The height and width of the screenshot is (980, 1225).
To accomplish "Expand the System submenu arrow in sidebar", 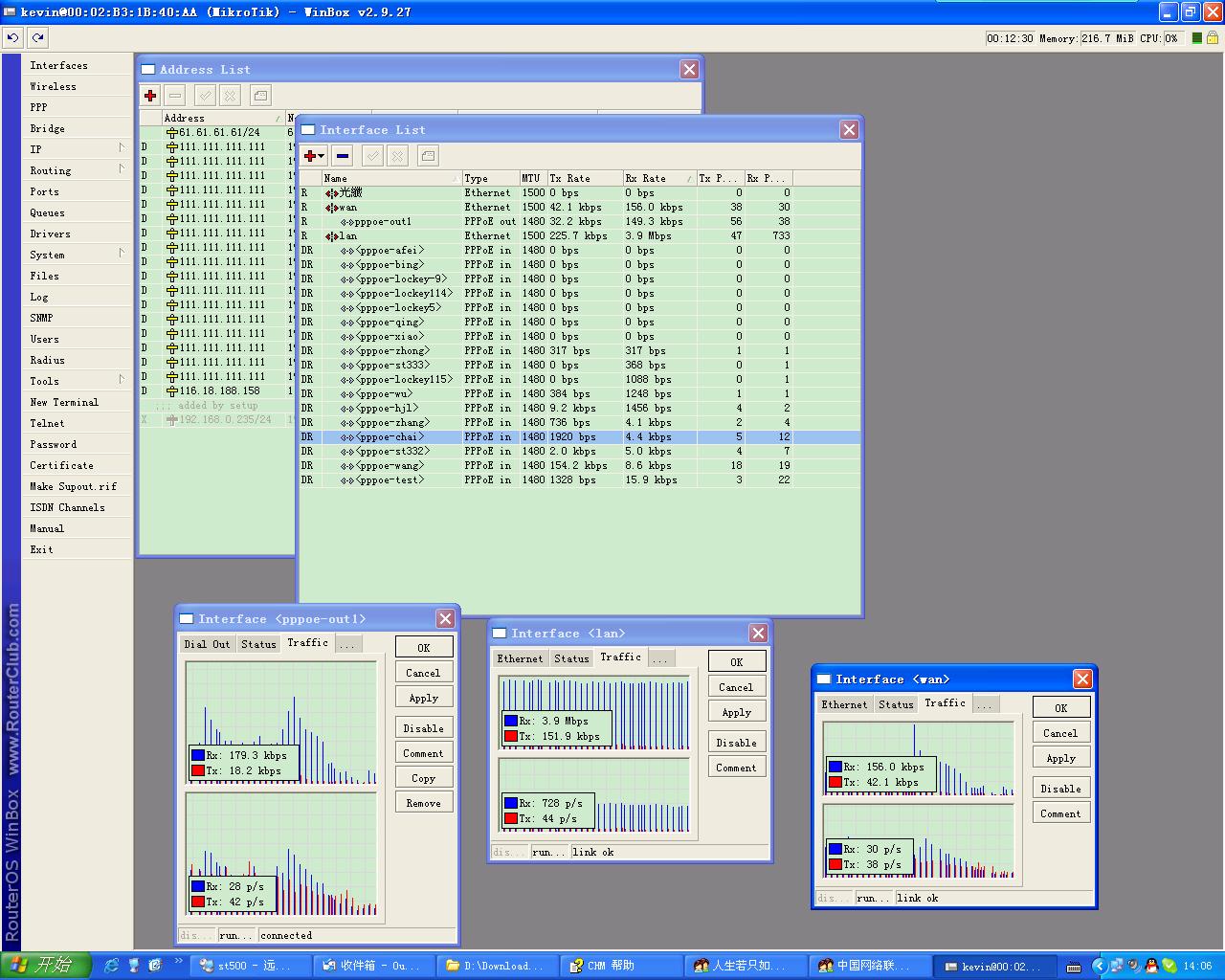I will pos(122,254).
